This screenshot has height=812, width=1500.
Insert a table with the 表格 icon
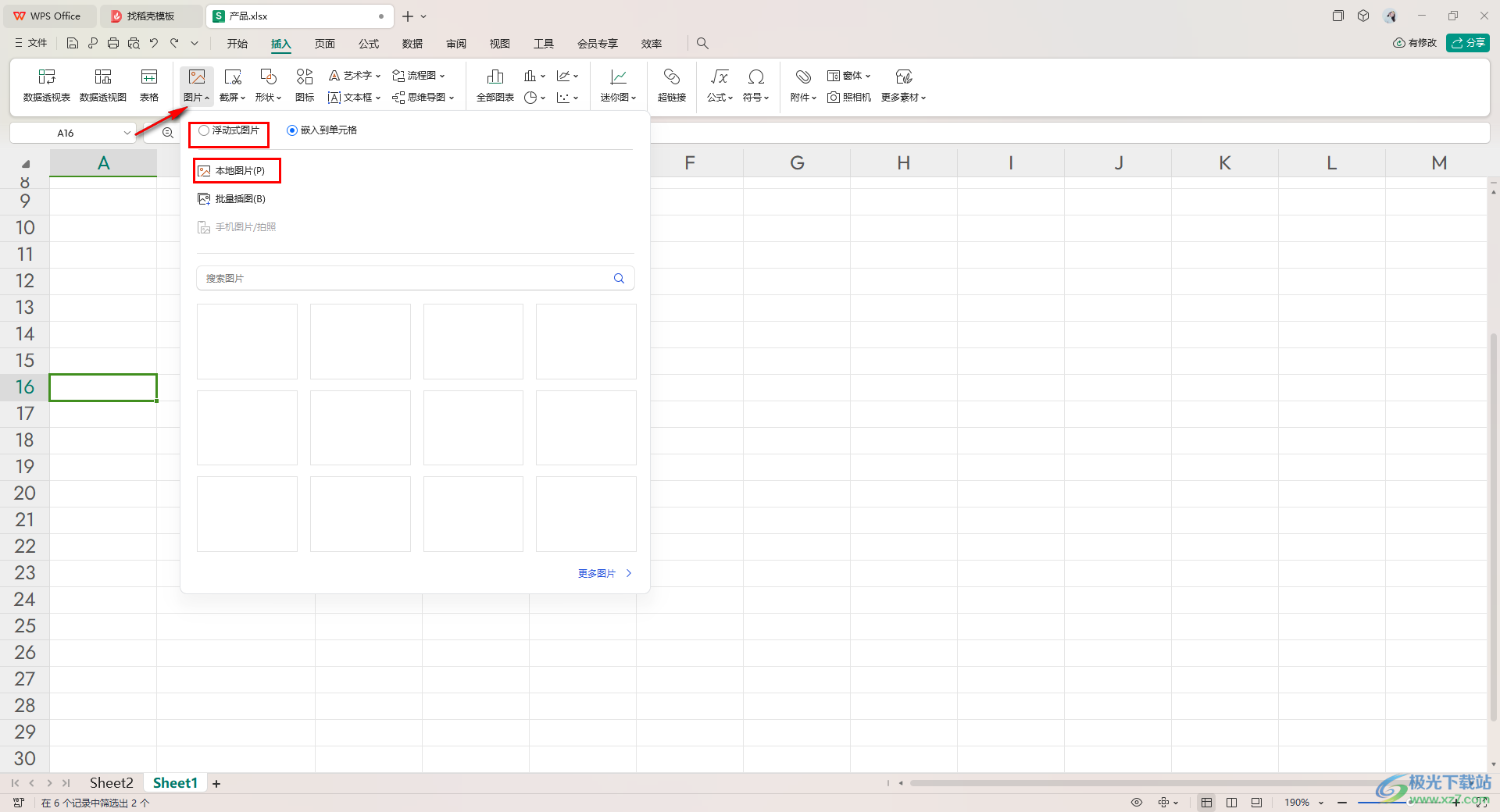click(149, 85)
